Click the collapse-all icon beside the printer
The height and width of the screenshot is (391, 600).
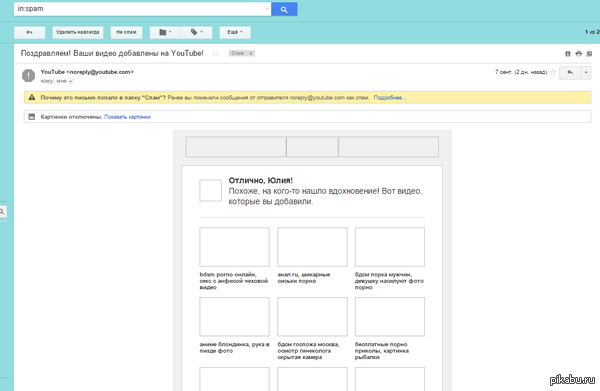click(x=568, y=54)
